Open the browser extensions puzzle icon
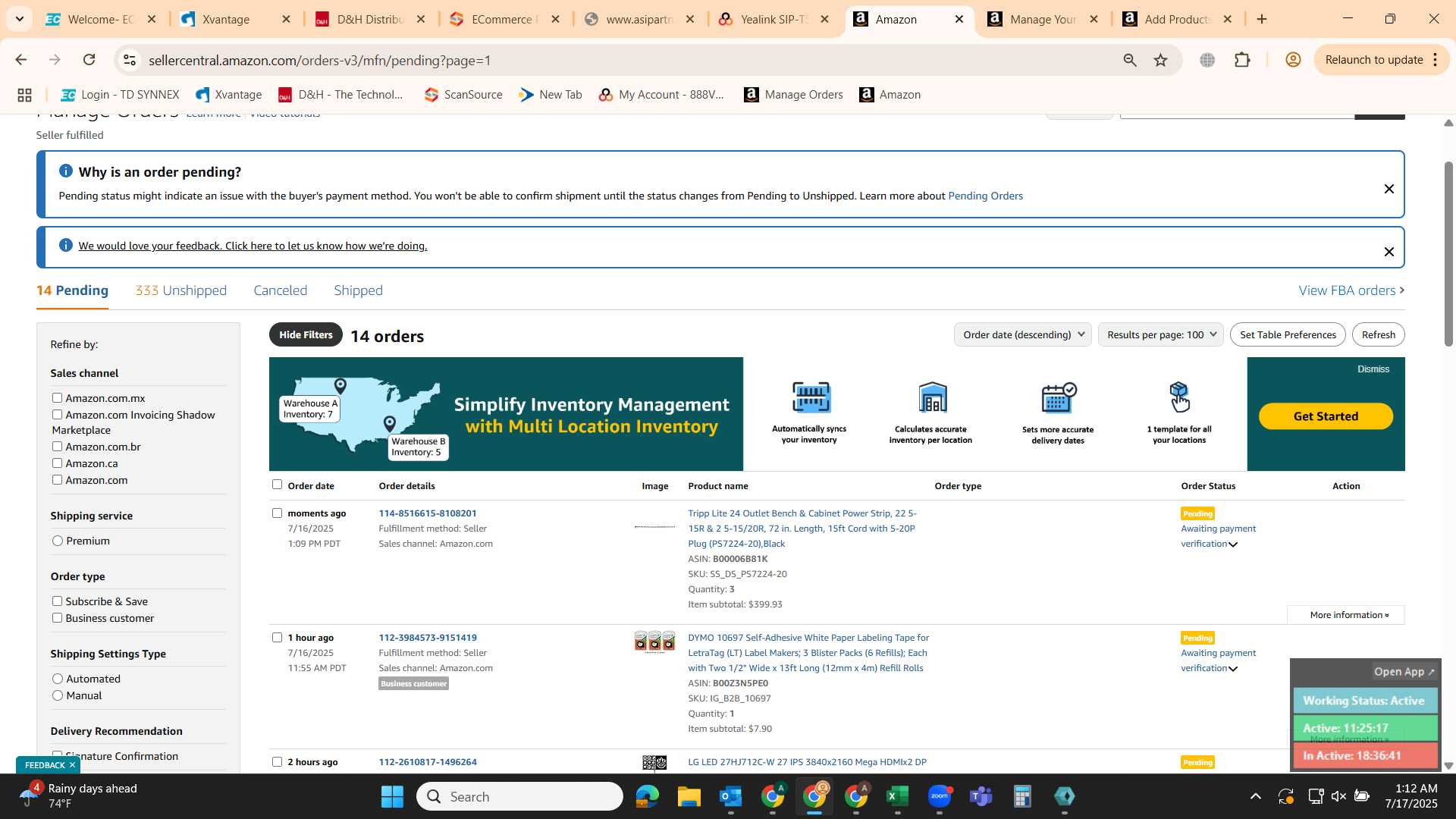The height and width of the screenshot is (819, 1456). [x=1242, y=60]
